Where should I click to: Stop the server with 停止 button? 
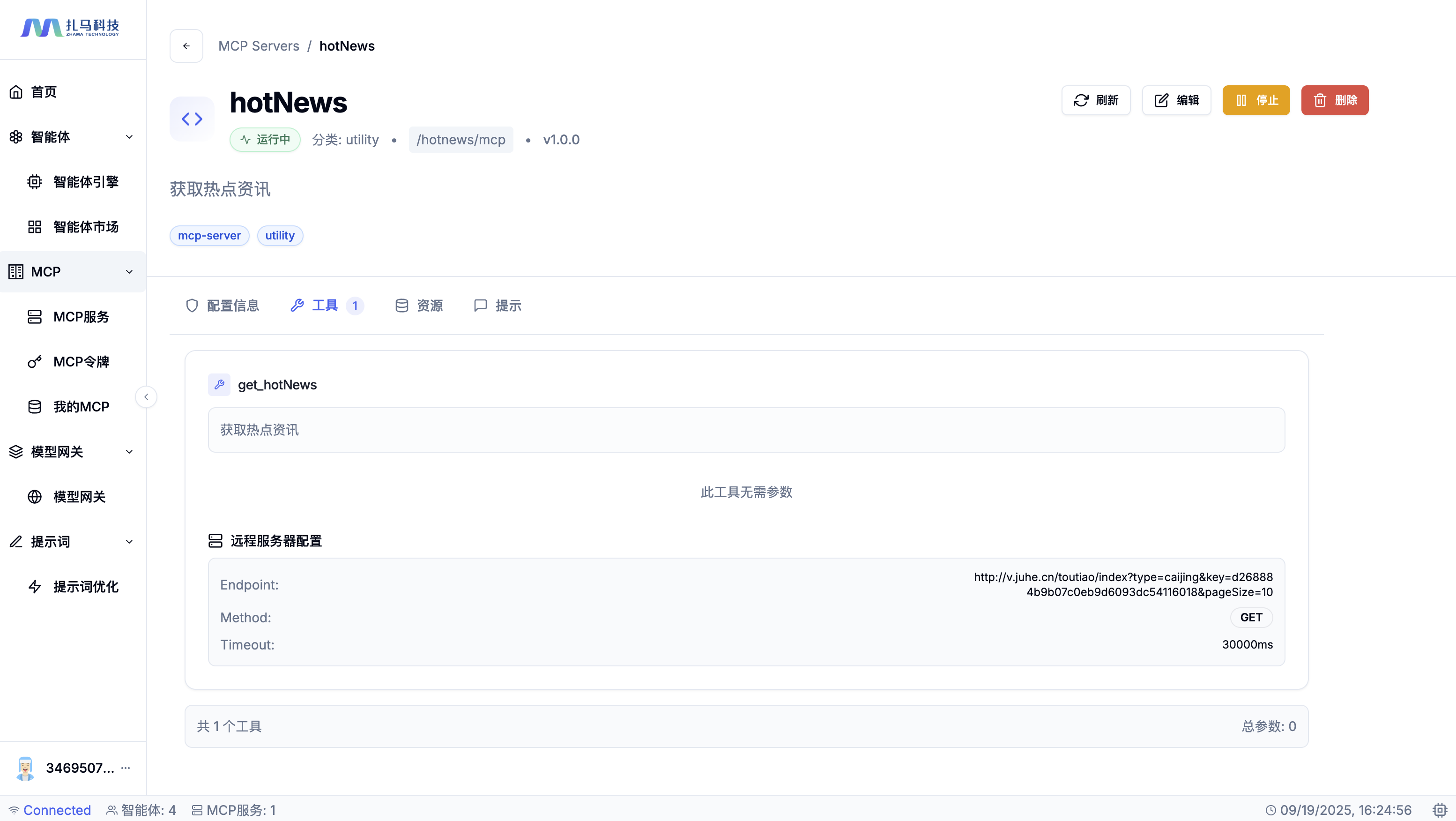coord(1256,100)
